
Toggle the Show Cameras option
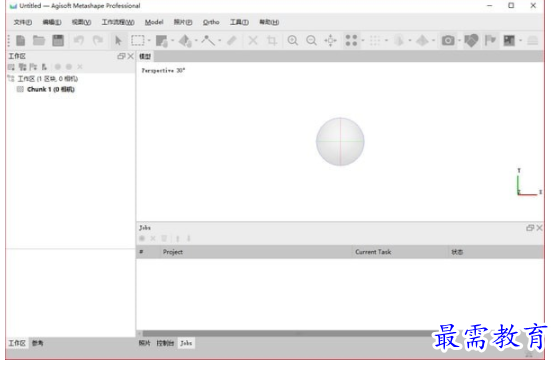coord(448,40)
